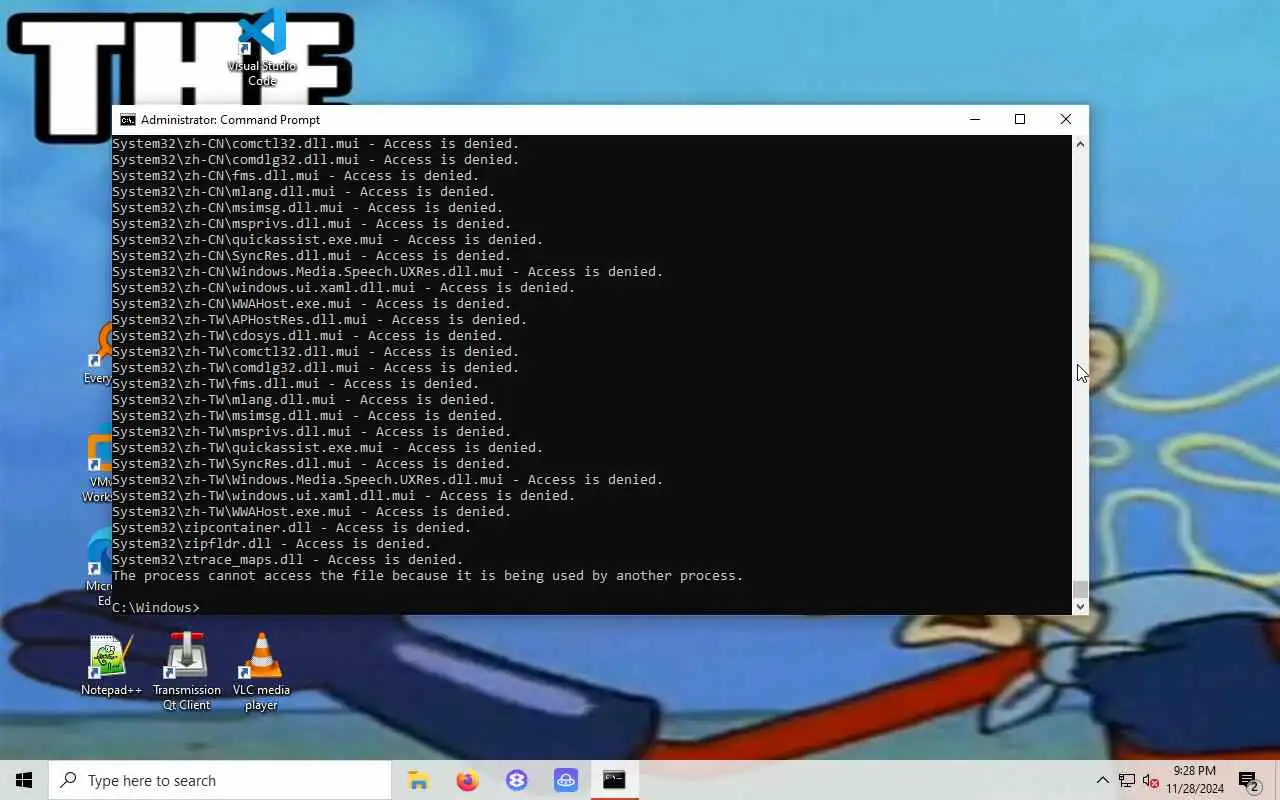The width and height of the screenshot is (1280, 800).
Task: Click the muted volume tray icon
Action: click(x=1151, y=780)
